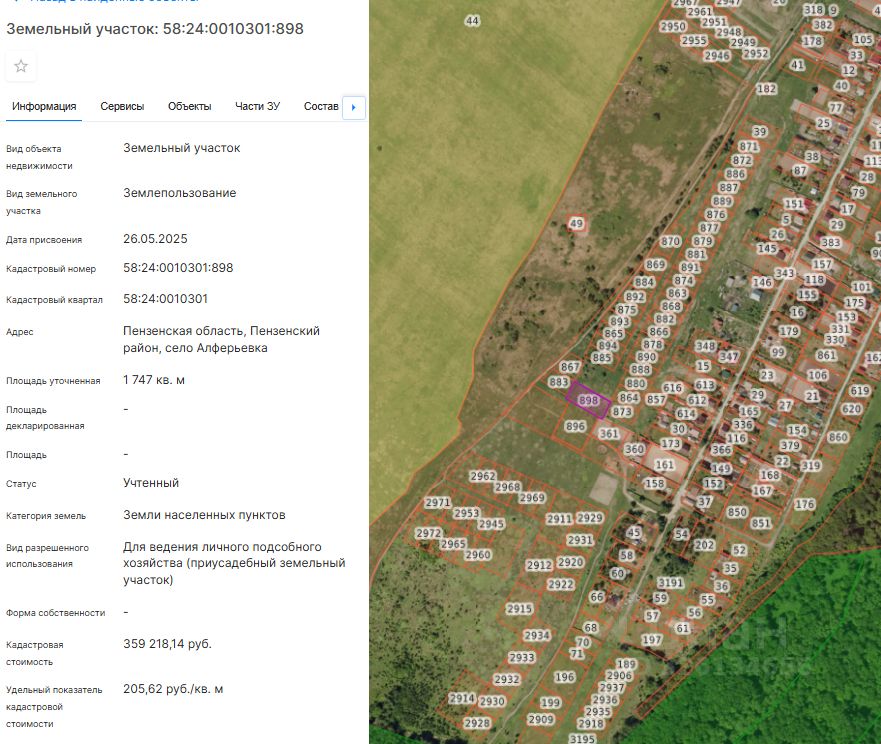Switch to the Сервисы tab

(122, 106)
